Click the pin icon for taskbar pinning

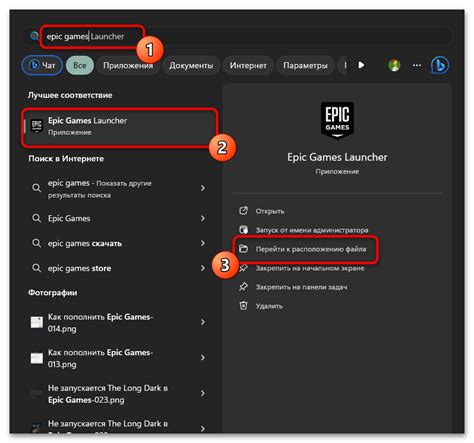click(x=243, y=287)
